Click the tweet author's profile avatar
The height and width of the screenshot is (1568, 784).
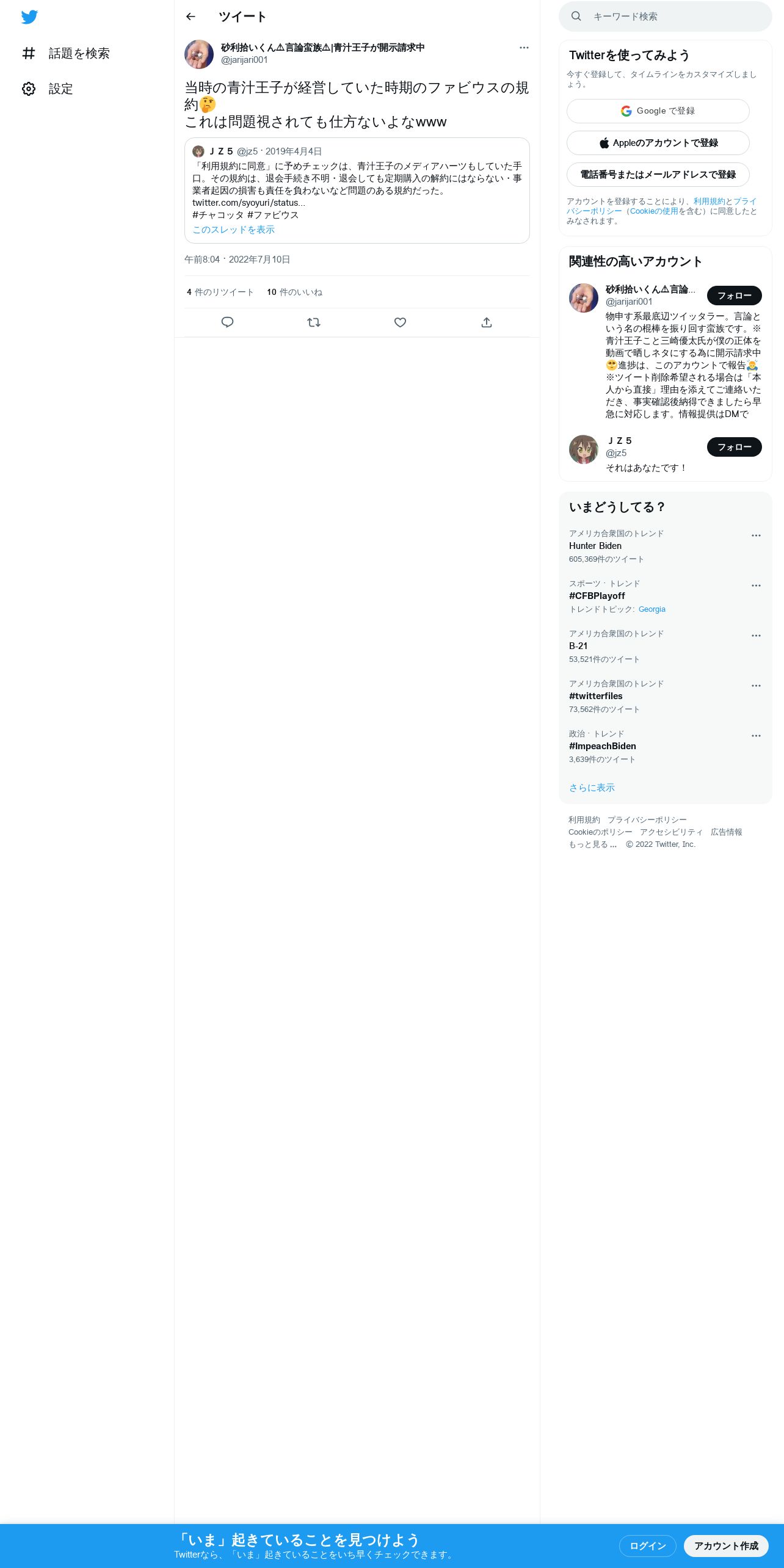(199, 54)
